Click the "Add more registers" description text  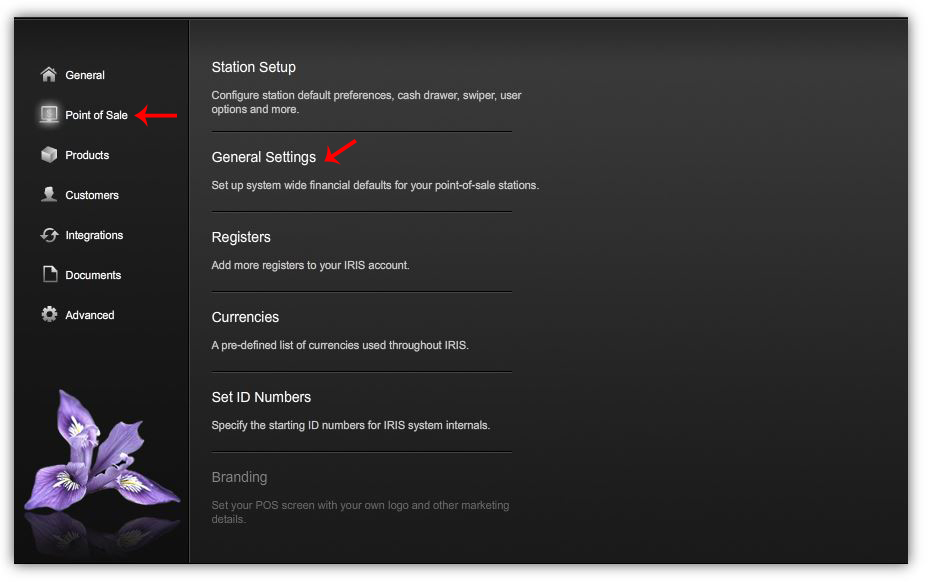(310, 265)
